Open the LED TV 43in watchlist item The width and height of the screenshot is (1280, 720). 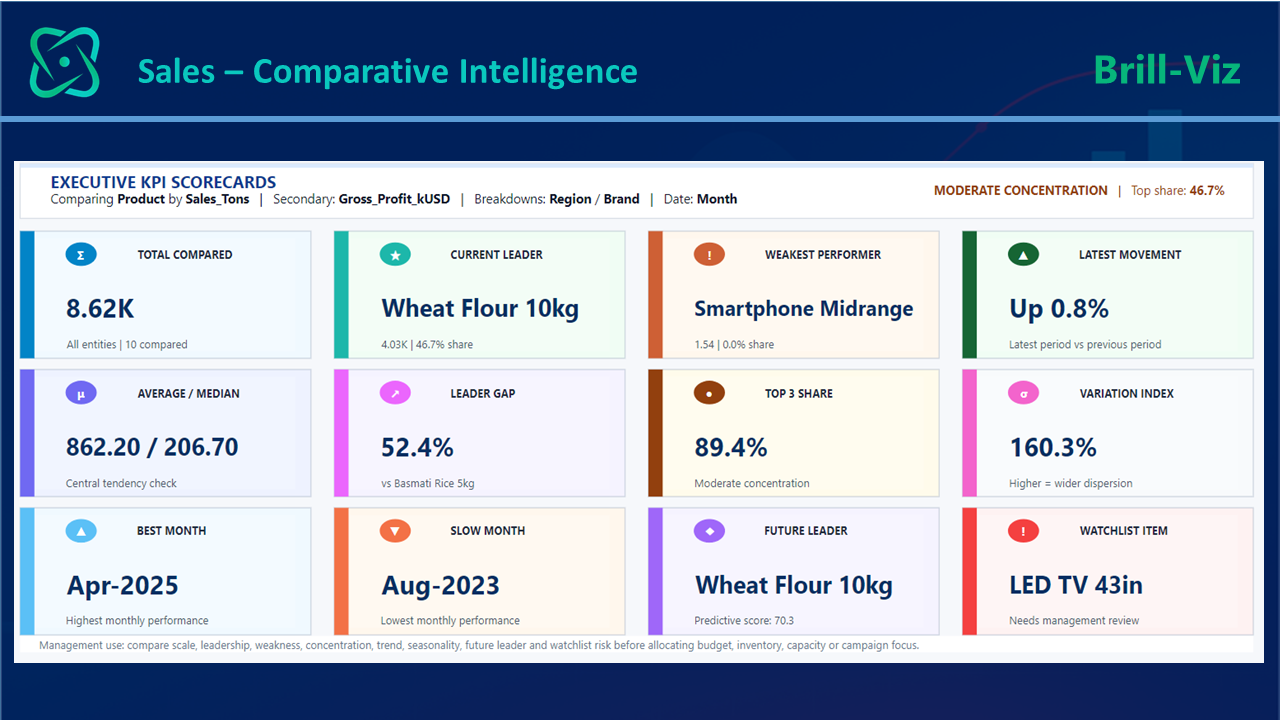click(1076, 585)
